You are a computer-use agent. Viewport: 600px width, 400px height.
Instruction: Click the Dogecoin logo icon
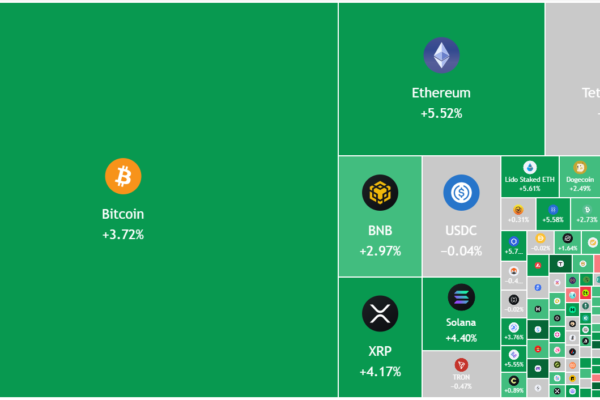tap(579, 167)
